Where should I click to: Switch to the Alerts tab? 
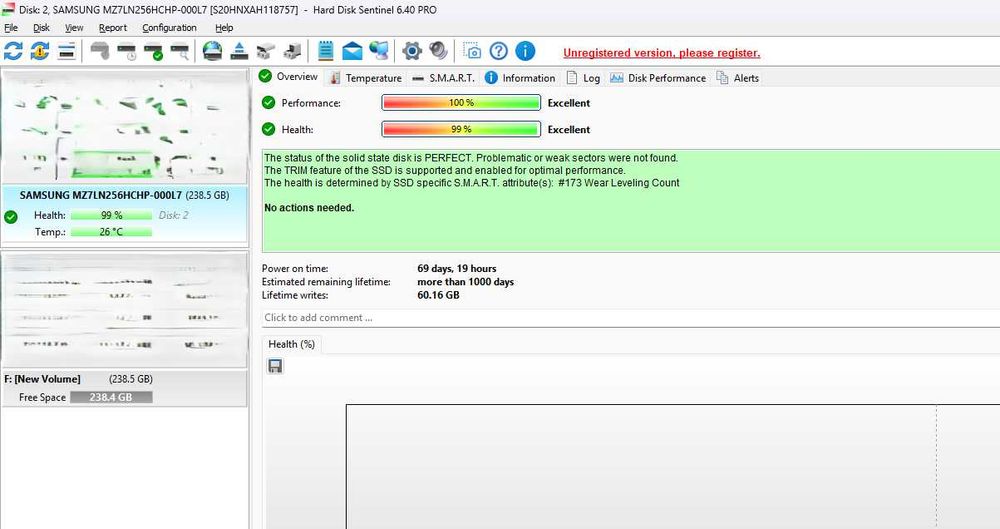738,78
